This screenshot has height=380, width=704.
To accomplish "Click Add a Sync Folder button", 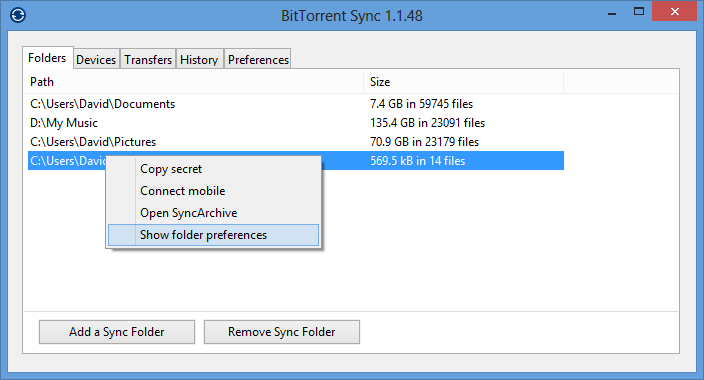I will [117, 332].
